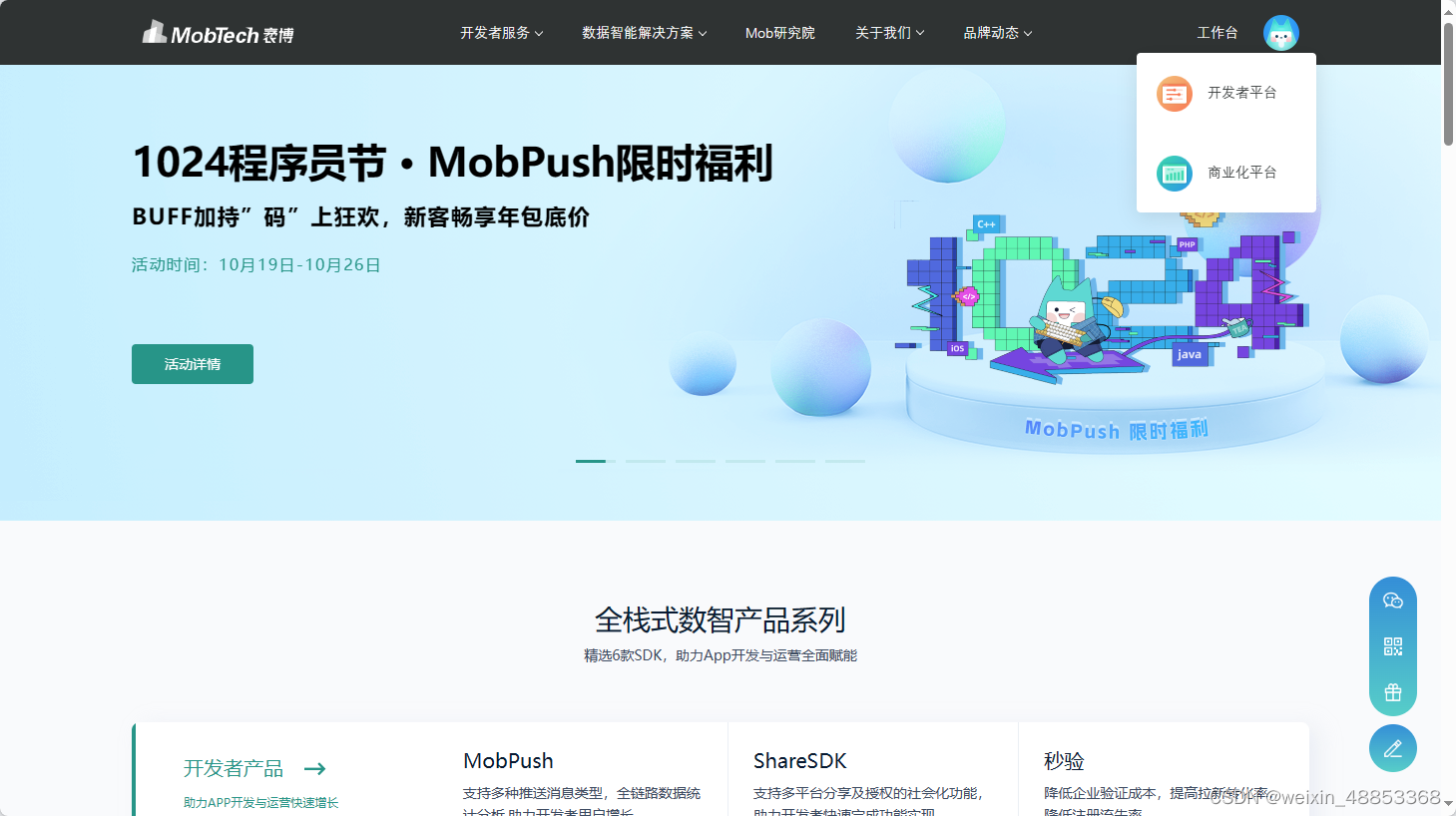Go to the fifth carousel slide indicator

click(795, 461)
